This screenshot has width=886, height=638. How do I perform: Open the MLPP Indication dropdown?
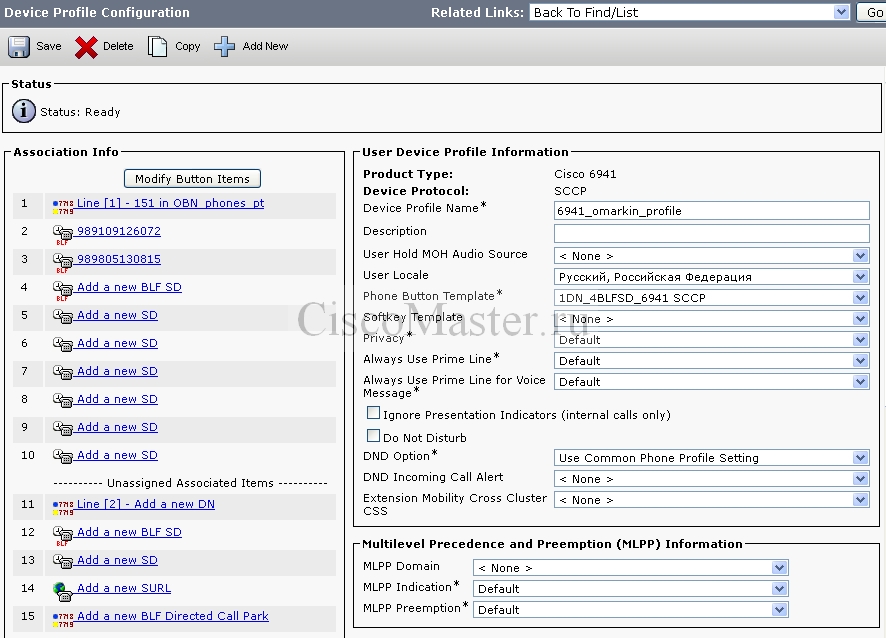pyautogui.click(x=631, y=588)
